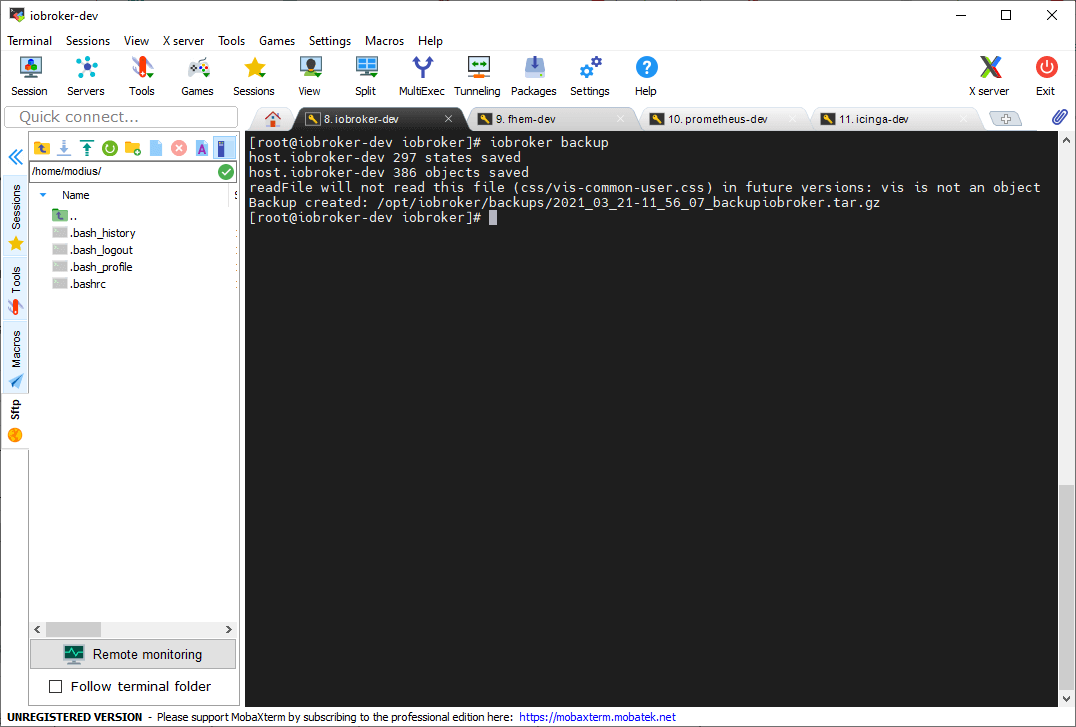Open the Settings menu in menu bar

[329, 41]
